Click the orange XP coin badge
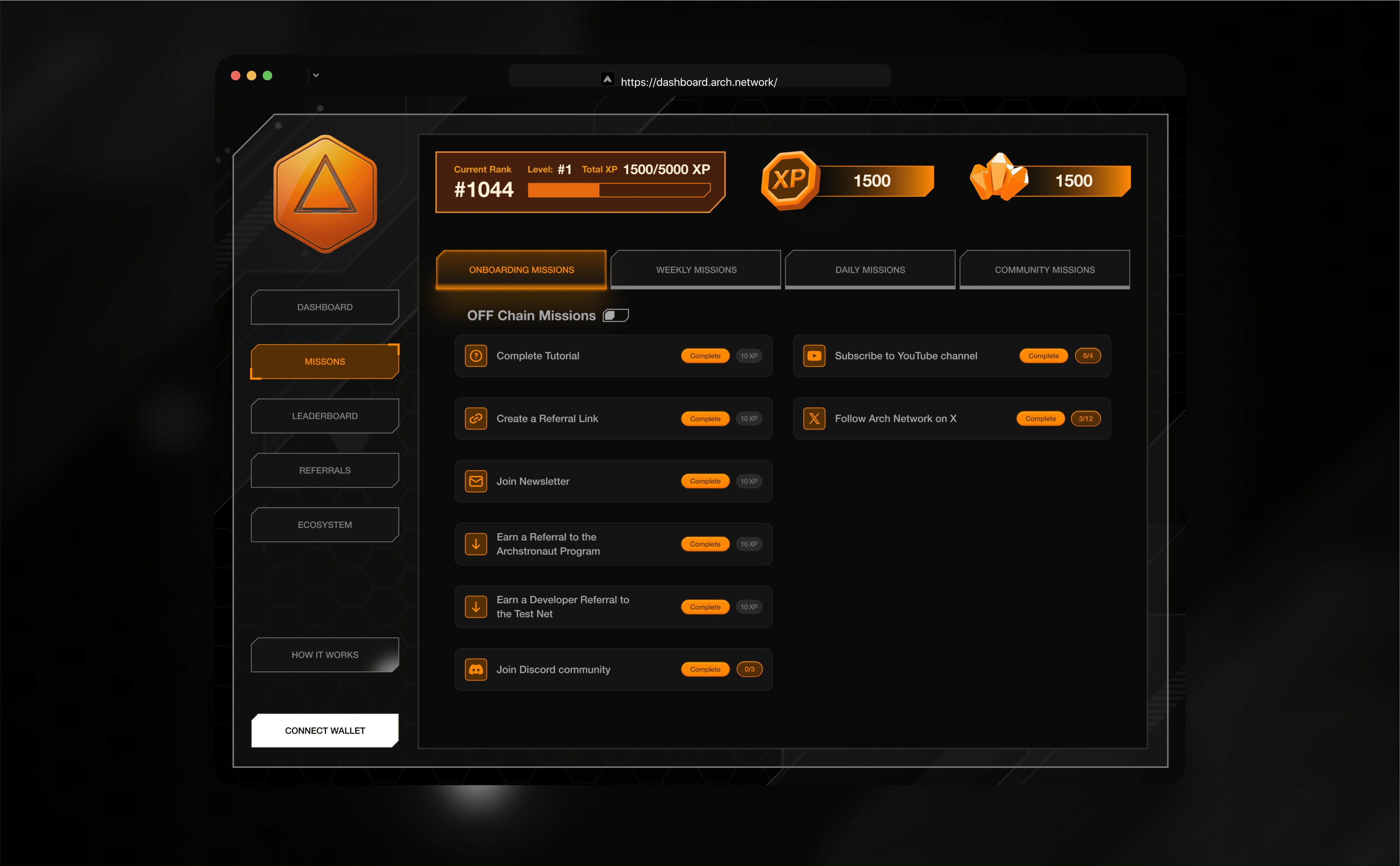This screenshot has width=1400, height=866. point(790,180)
